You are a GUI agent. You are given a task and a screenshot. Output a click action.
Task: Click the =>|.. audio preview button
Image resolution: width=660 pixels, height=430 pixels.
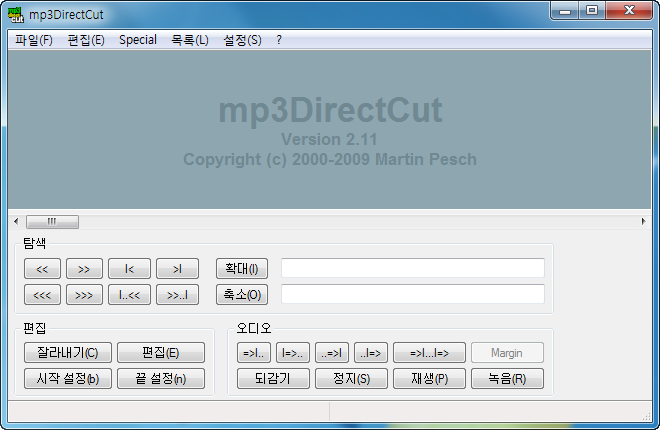coord(254,352)
